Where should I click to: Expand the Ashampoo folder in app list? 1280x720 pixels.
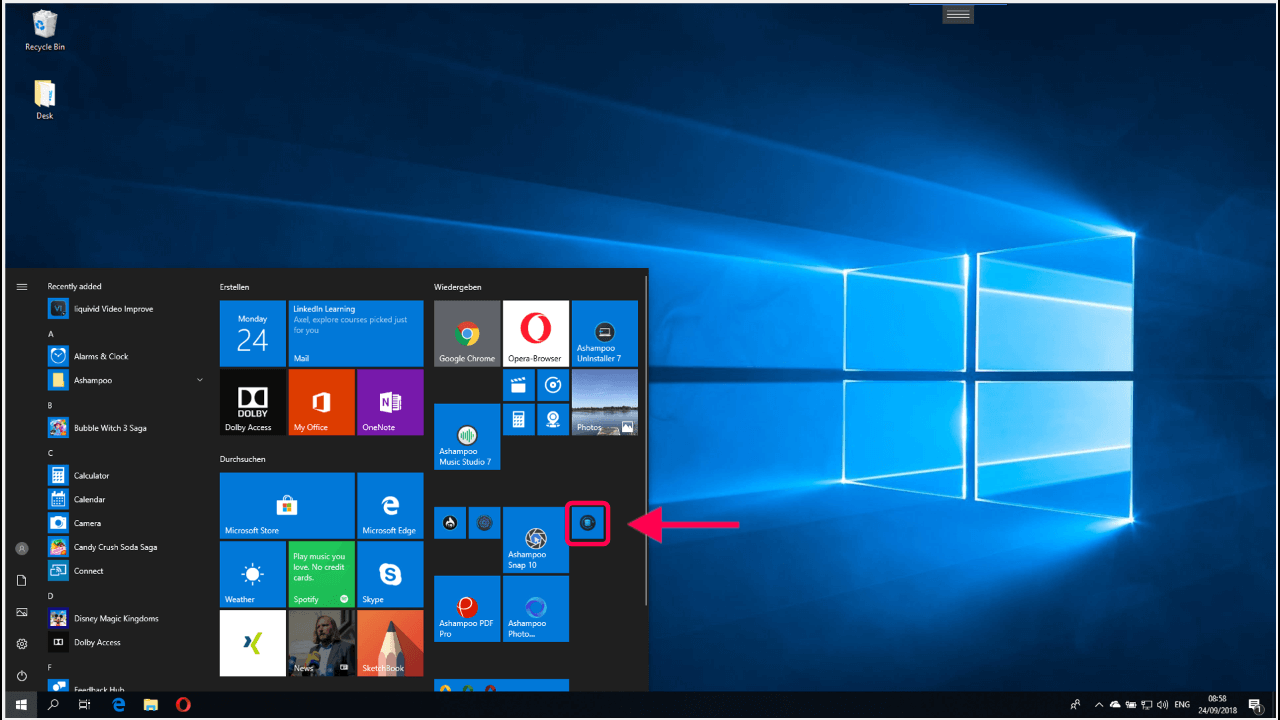click(x=126, y=380)
